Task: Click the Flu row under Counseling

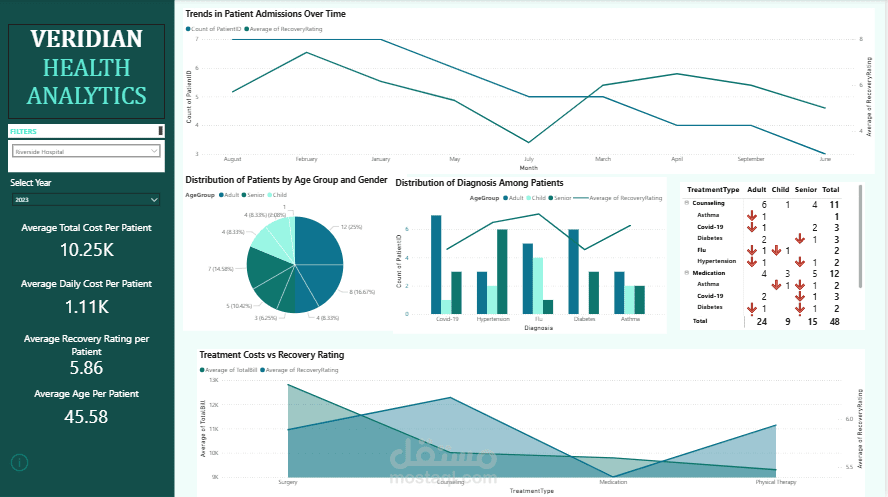Action: pyautogui.click(x=702, y=250)
